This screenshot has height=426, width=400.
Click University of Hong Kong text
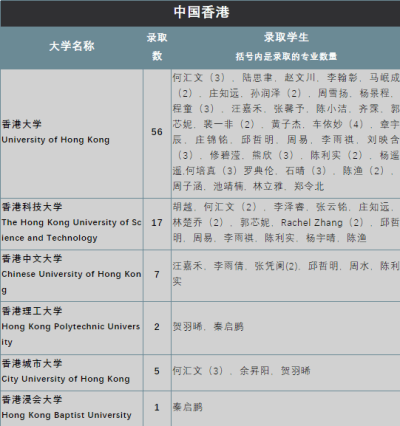click(55, 140)
